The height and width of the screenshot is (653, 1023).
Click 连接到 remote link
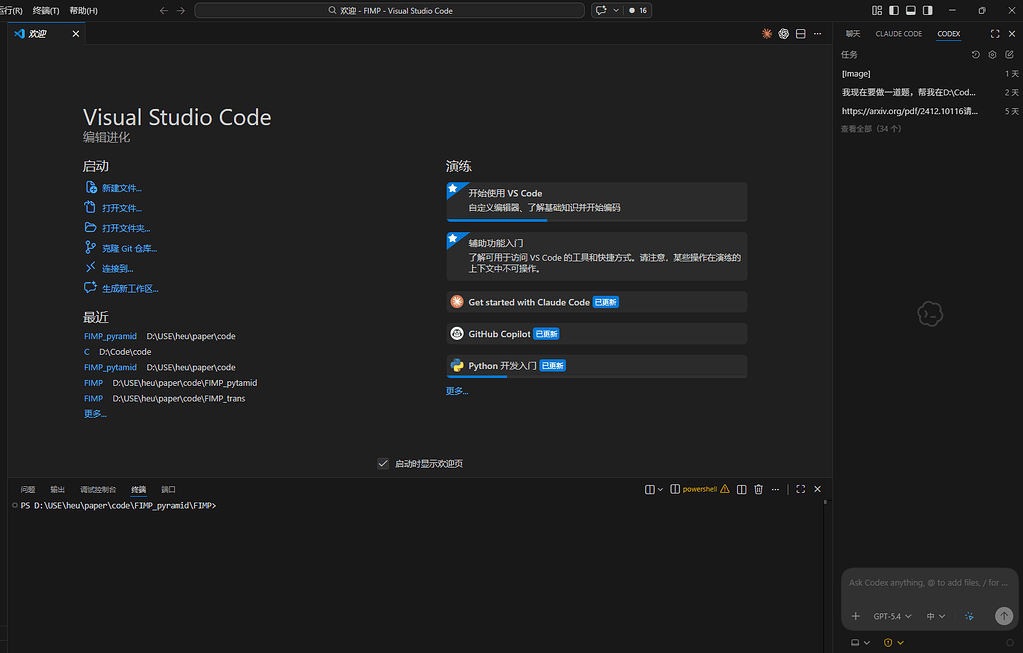(117, 269)
